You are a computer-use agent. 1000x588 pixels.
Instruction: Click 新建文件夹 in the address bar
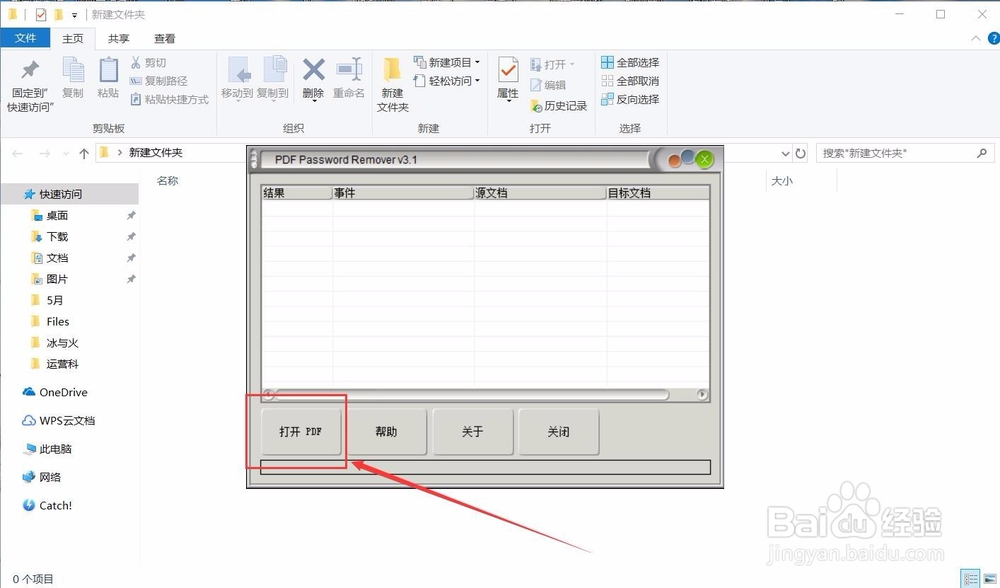[x=156, y=153]
